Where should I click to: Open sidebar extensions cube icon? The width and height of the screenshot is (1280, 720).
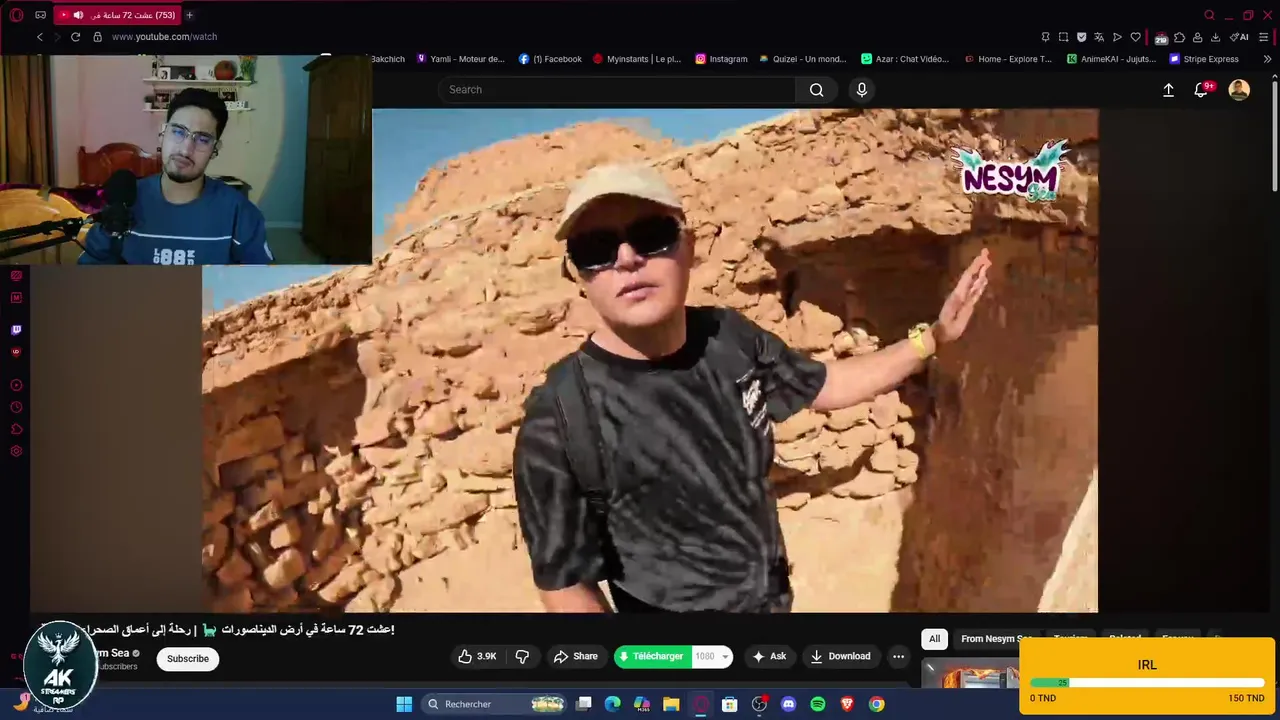(x=16, y=429)
